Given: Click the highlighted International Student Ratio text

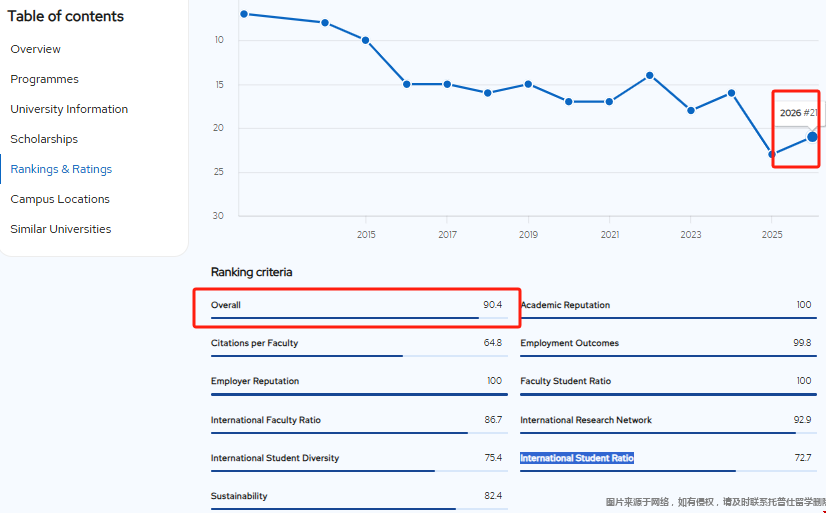Looking at the screenshot, I should [x=577, y=458].
